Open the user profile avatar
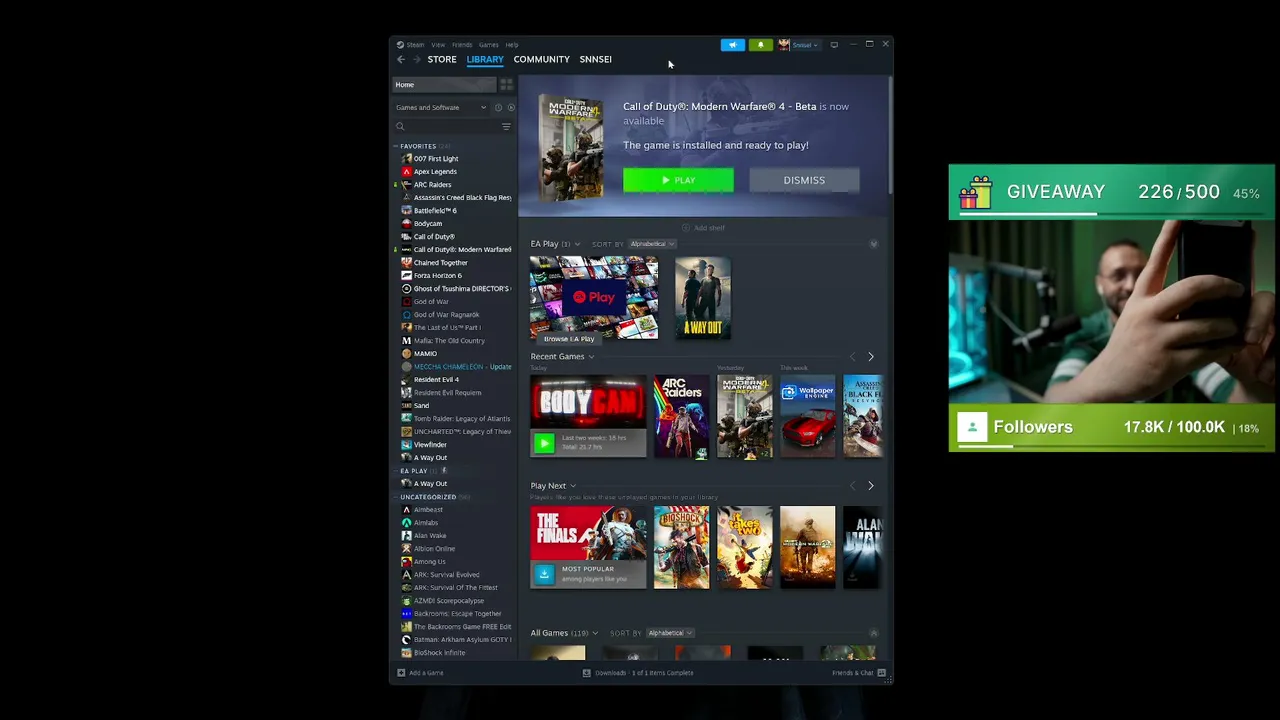1280x720 pixels. coord(784,45)
